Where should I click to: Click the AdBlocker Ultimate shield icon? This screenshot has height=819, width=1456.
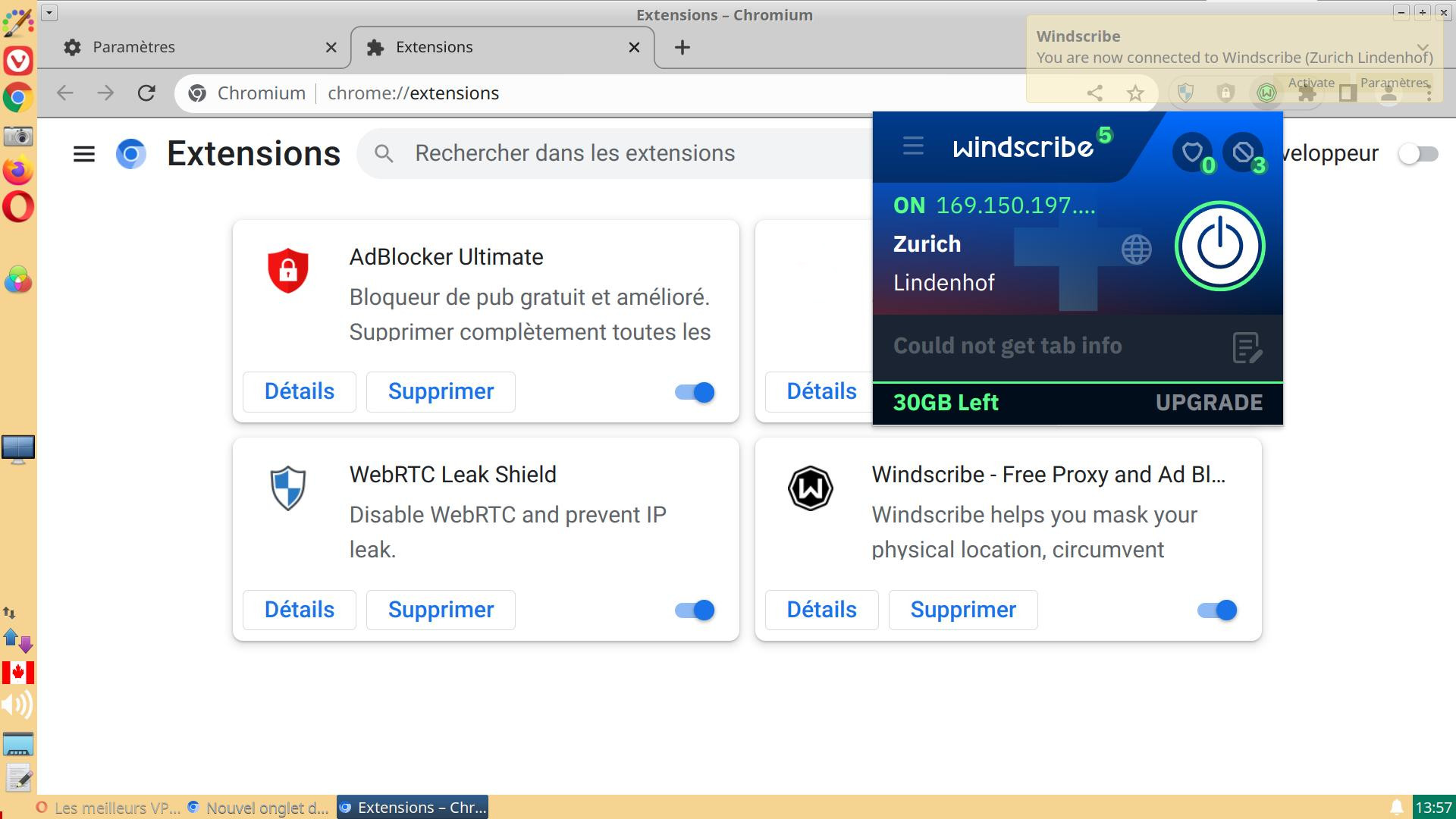pyautogui.click(x=288, y=270)
